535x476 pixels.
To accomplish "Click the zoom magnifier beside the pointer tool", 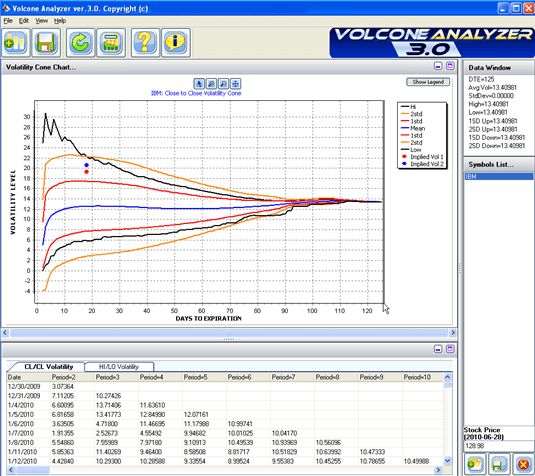I will (x=211, y=84).
